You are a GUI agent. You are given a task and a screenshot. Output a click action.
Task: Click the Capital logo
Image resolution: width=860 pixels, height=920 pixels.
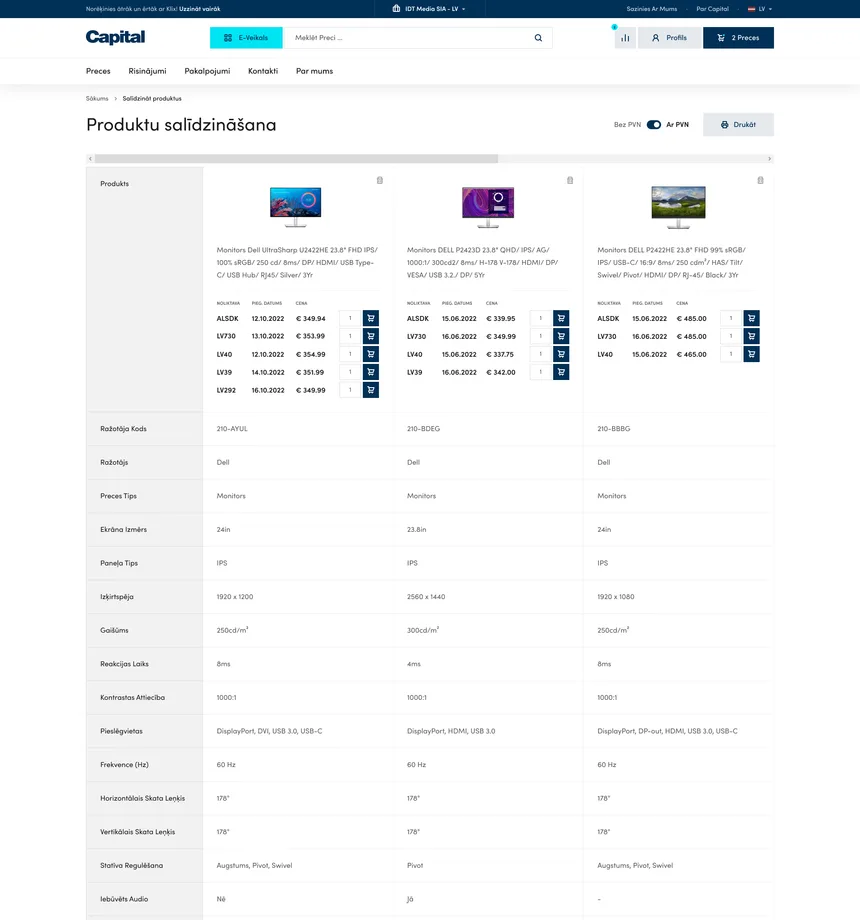(116, 37)
